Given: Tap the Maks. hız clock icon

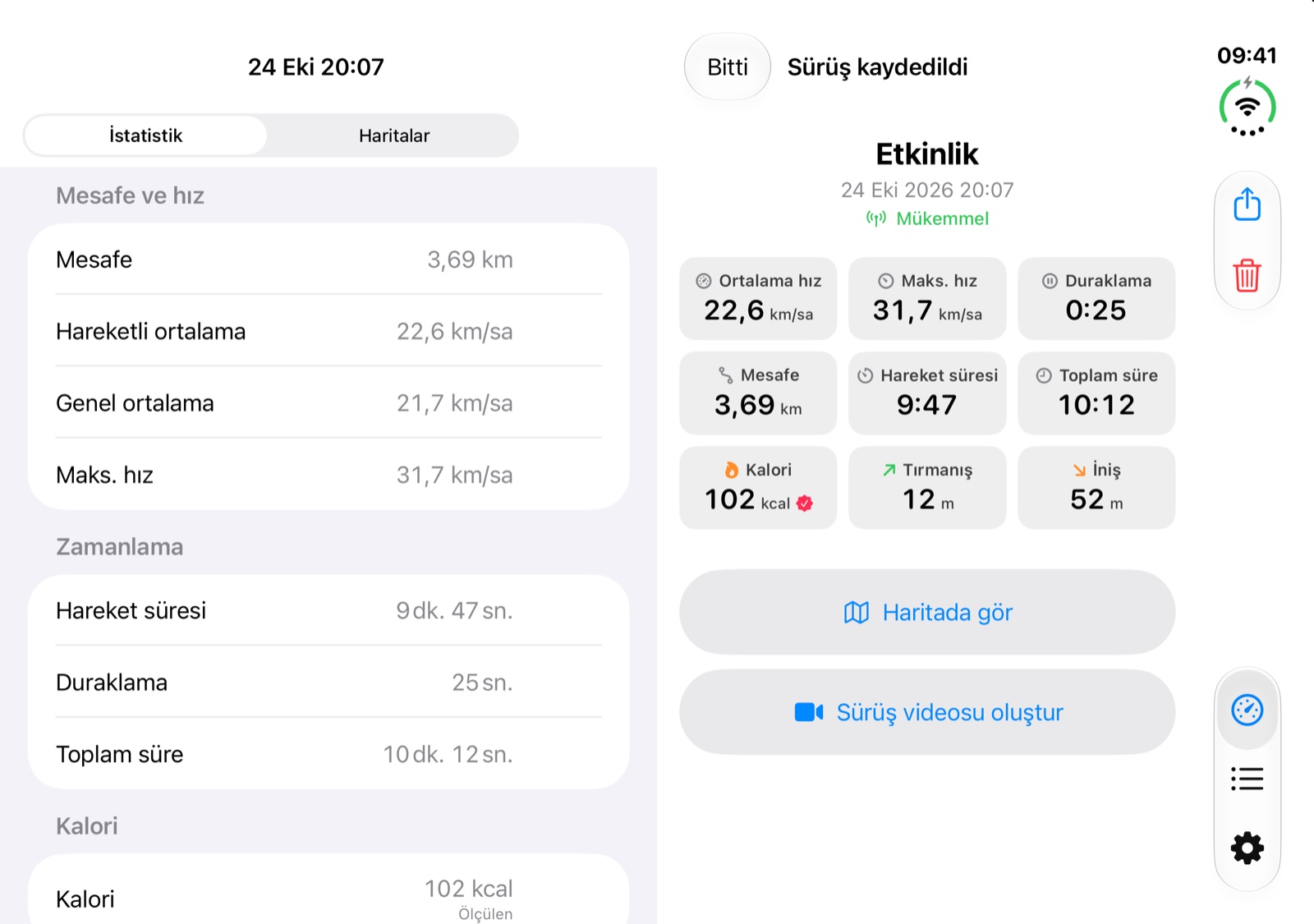Looking at the screenshot, I should tap(885, 281).
